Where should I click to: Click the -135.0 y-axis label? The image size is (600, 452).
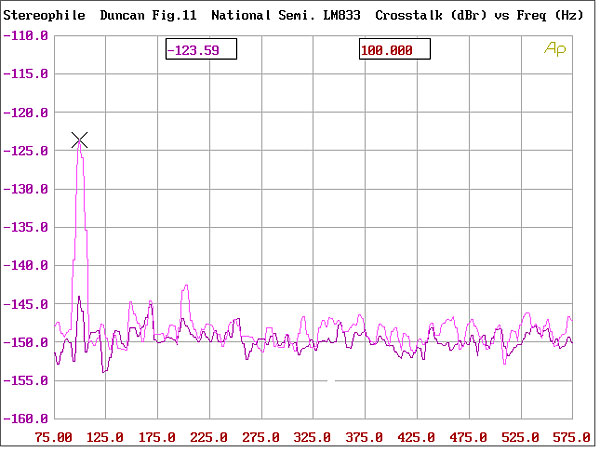[x=26, y=227]
